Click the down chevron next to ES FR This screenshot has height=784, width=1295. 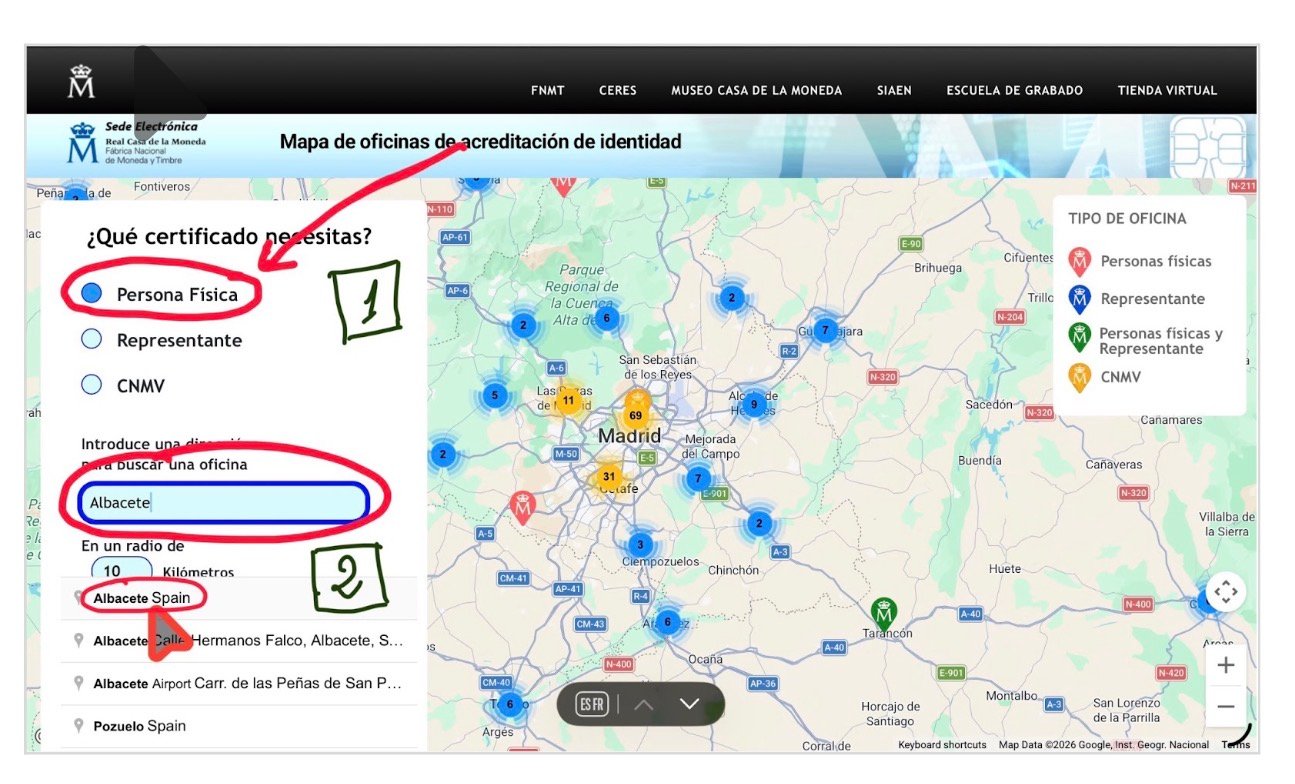tap(688, 704)
